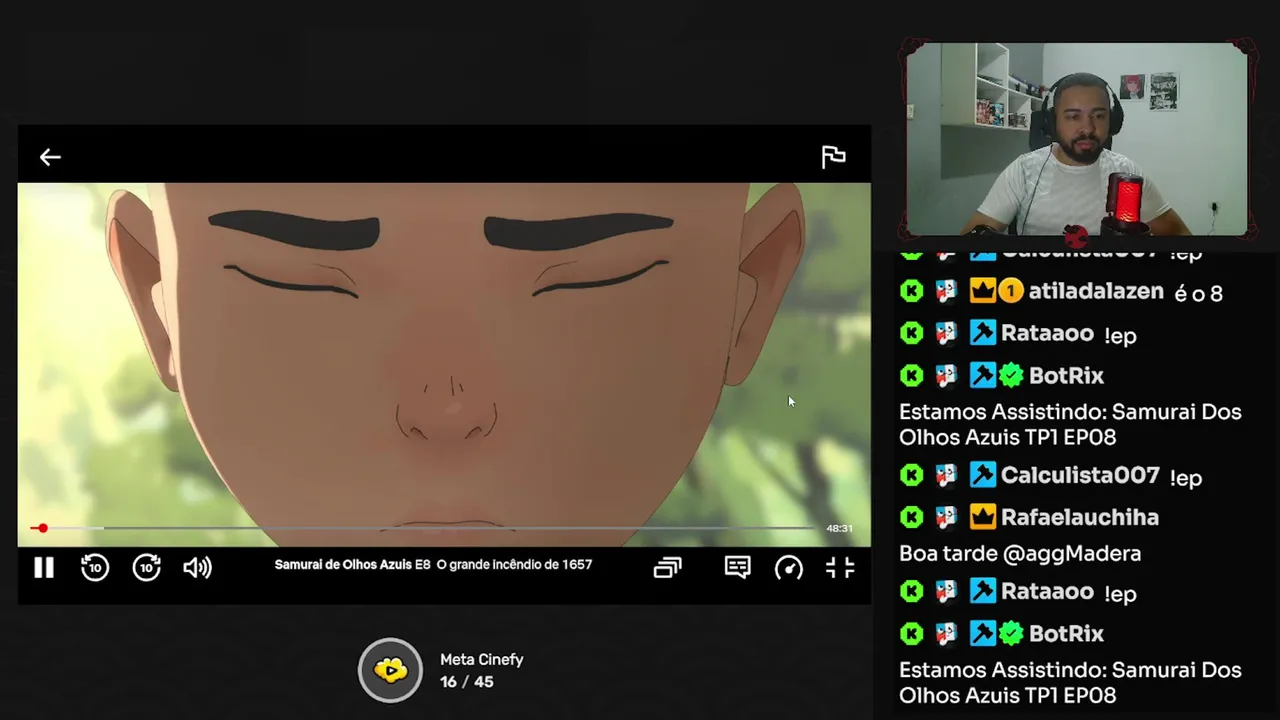The height and width of the screenshot is (720, 1280).
Task: Click the episode title 'O grande incêndio de 1657'
Action: 514,564
